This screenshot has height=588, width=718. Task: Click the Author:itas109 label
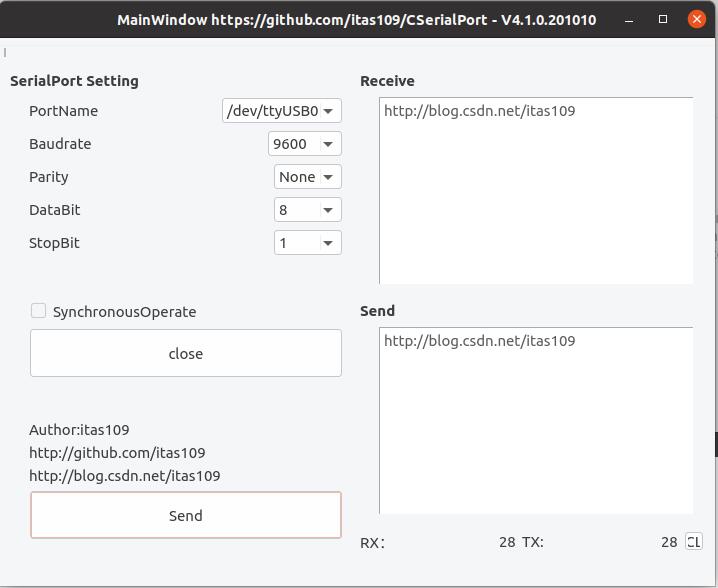(79, 430)
